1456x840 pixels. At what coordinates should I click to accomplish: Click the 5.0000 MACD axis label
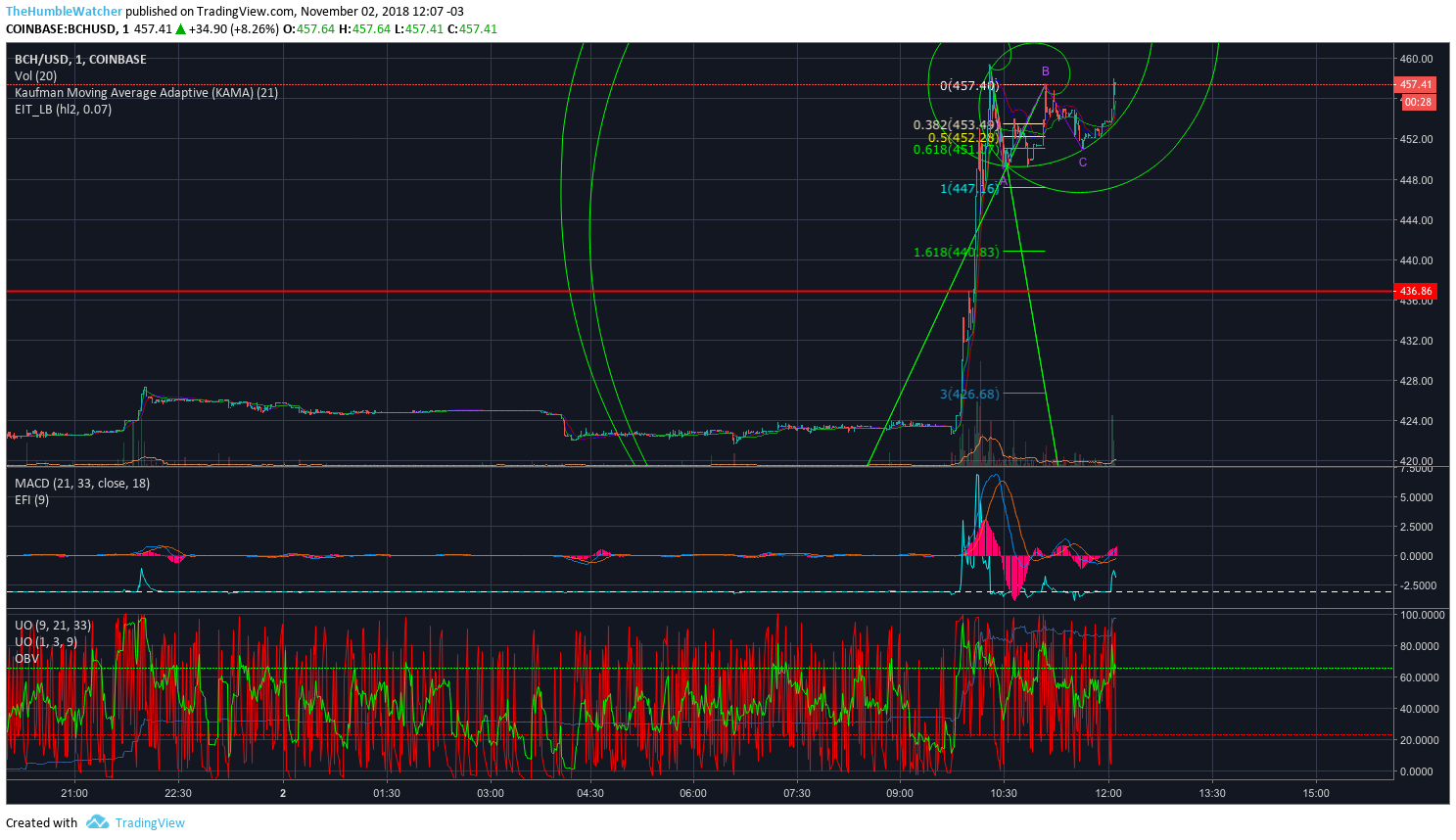(1416, 497)
